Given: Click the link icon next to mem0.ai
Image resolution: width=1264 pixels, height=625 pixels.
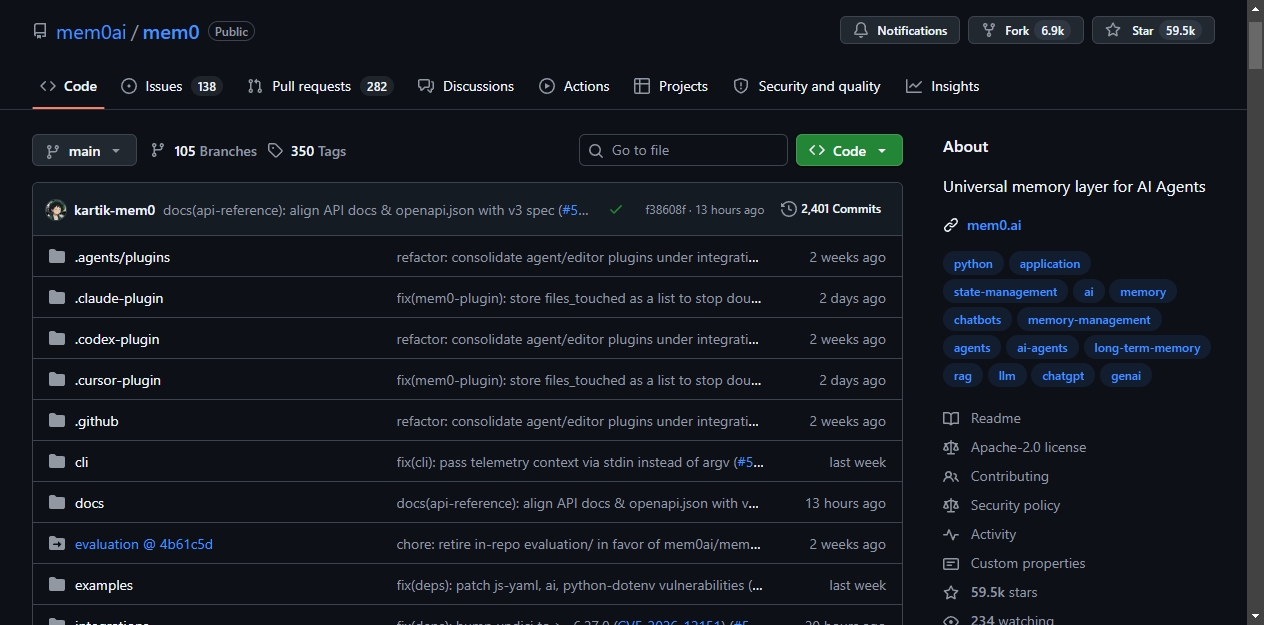Looking at the screenshot, I should pos(951,226).
